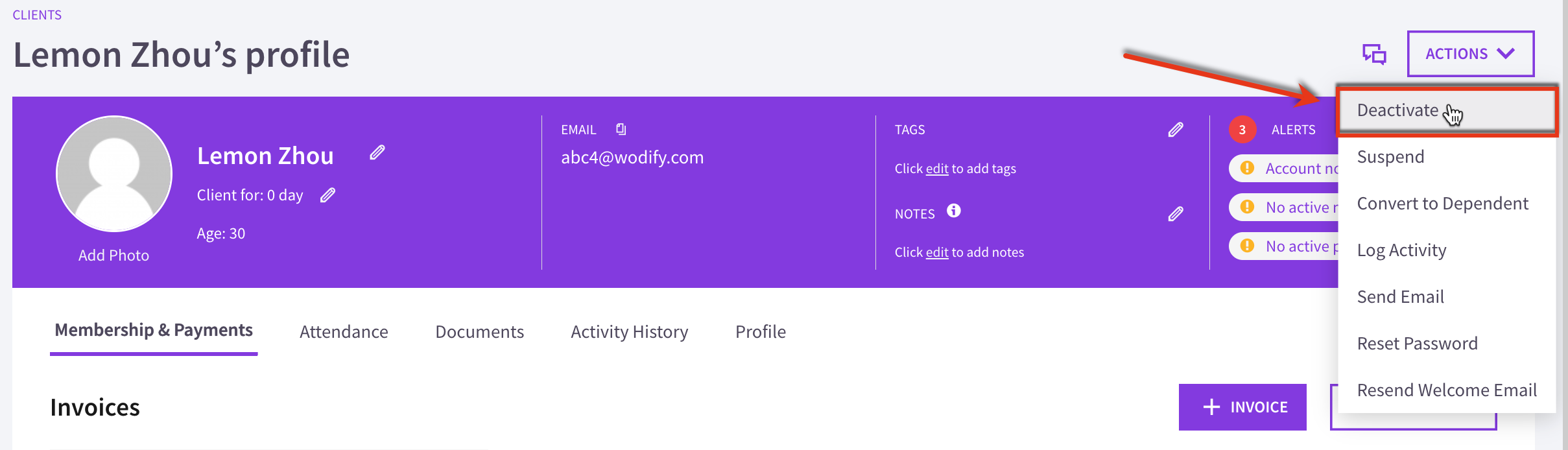The width and height of the screenshot is (1568, 450).
Task: Click edit link to add tags
Action: click(937, 169)
